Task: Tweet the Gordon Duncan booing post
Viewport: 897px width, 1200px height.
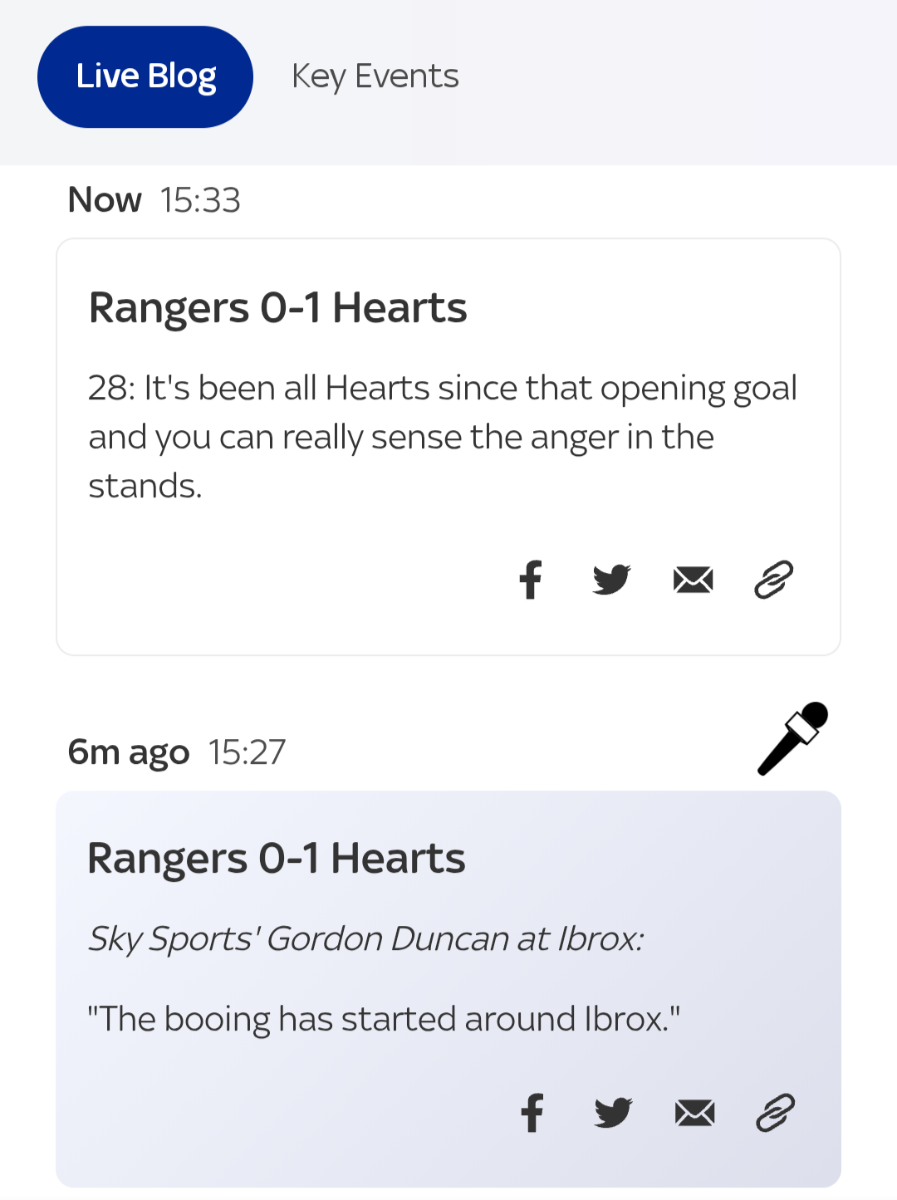Action: pos(612,1113)
